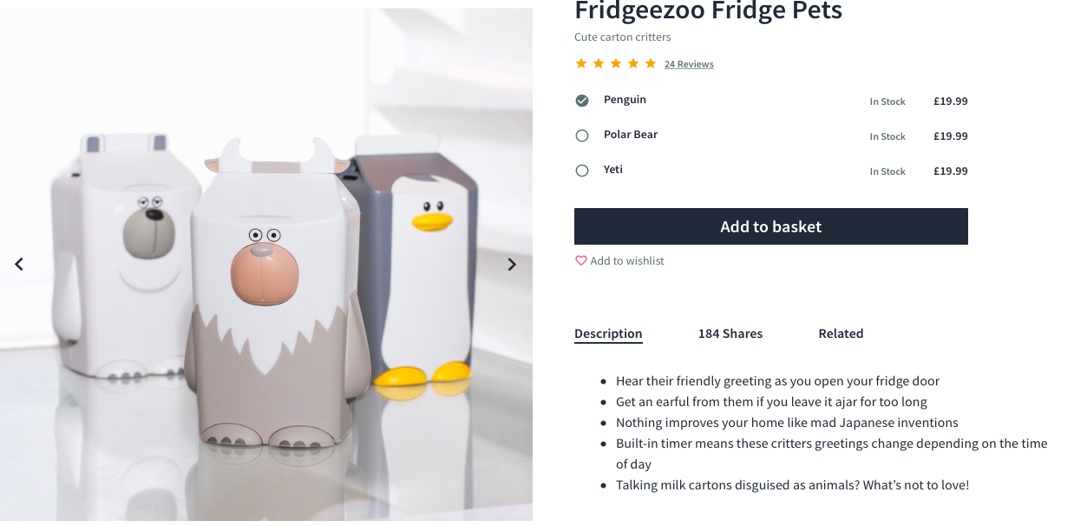
Task: Click the product photo of the fridge pets
Action: pyautogui.click(x=266, y=264)
